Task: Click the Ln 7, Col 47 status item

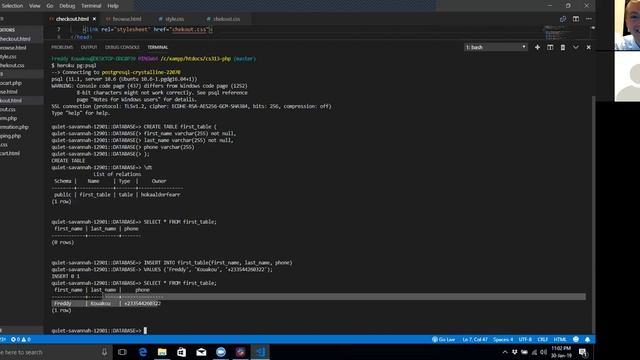Action: [475, 340]
